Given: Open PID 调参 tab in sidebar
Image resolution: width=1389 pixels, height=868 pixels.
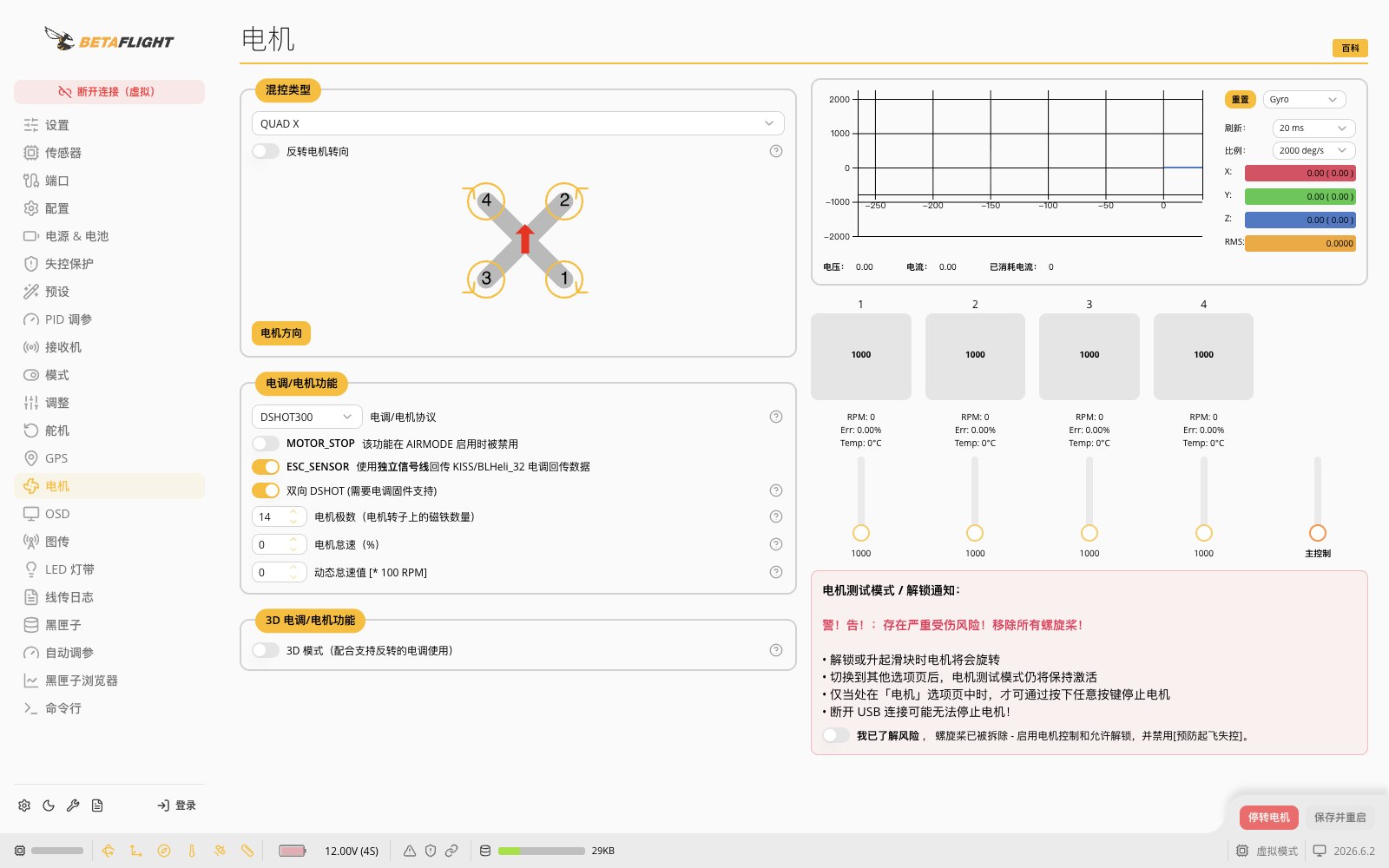Looking at the screenshot, I should click(x=109, y=319).
